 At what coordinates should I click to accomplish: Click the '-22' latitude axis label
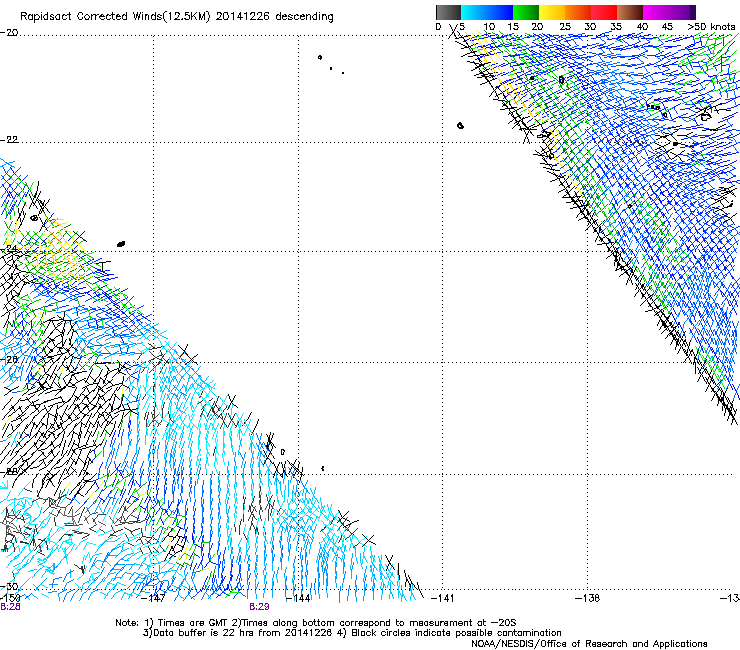coord(9,139)
